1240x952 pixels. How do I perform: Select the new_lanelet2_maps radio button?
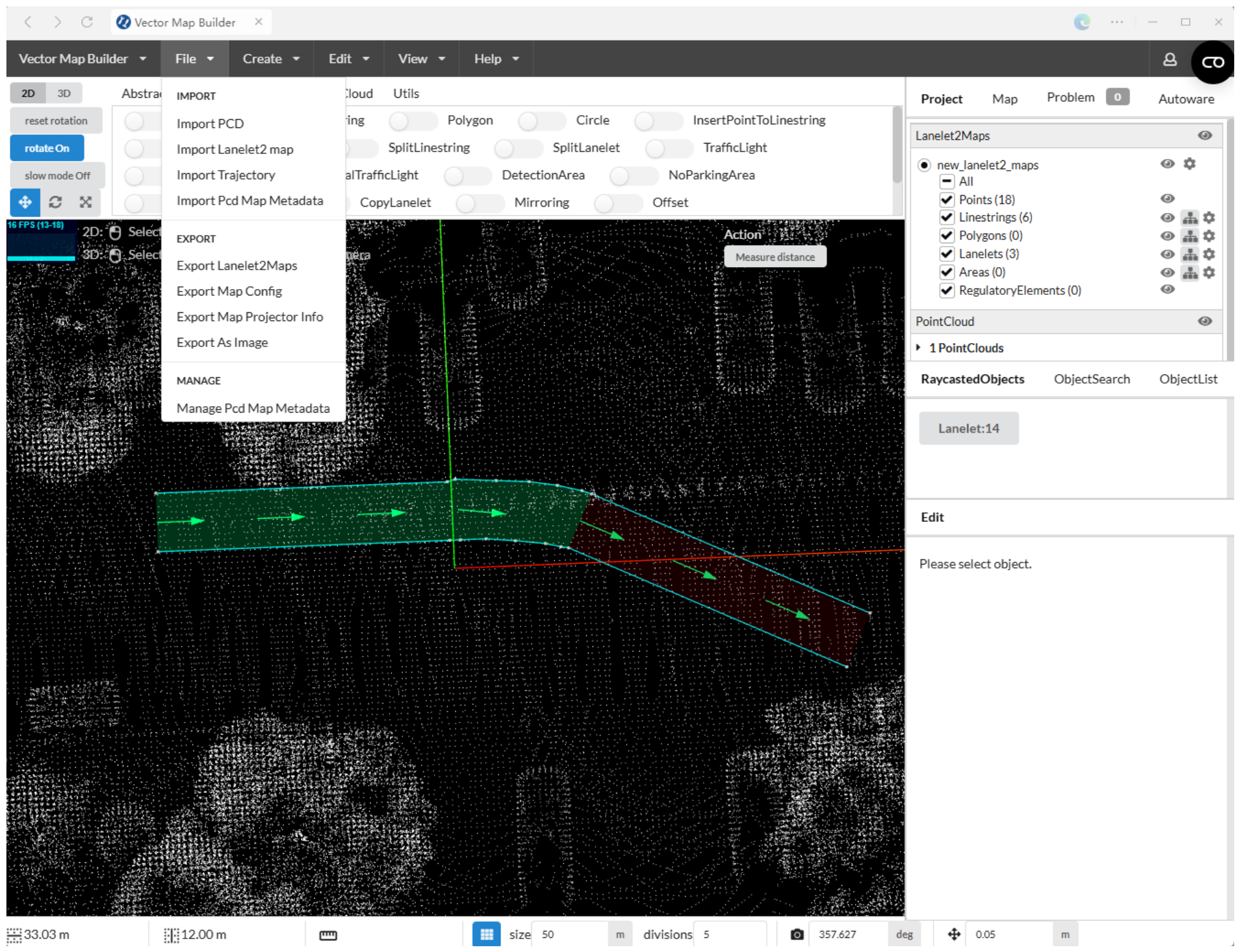[924, 165]
